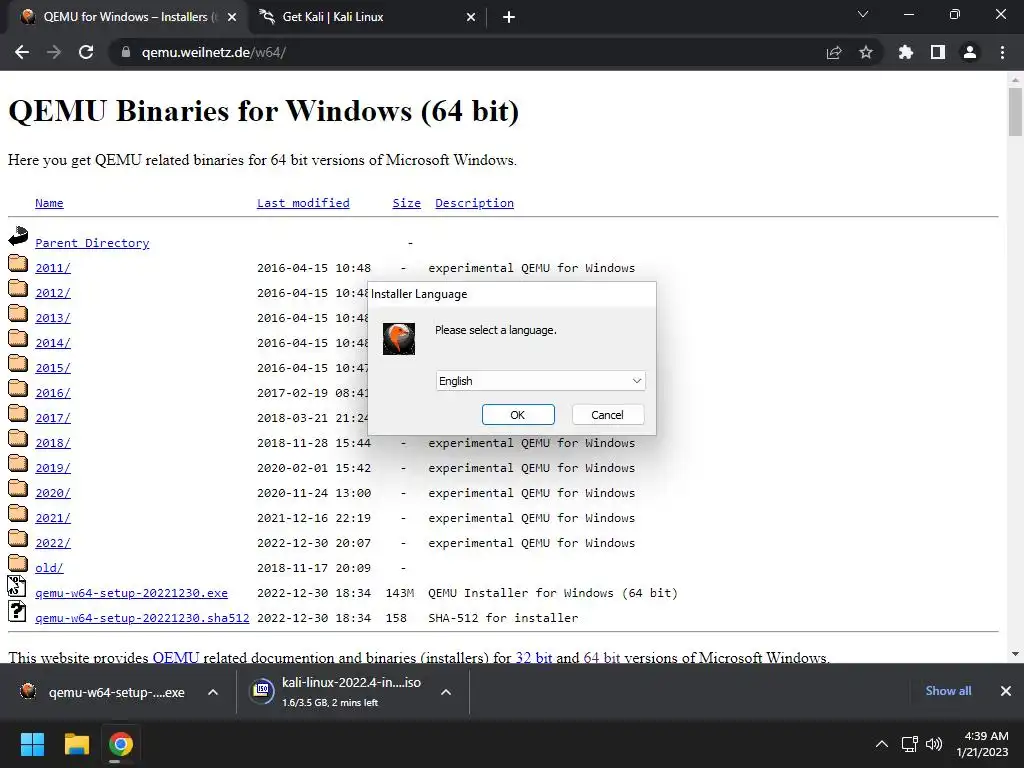1024x768 pixels.
Task: Open the Parent Directory link
Action: click(92, 243)
